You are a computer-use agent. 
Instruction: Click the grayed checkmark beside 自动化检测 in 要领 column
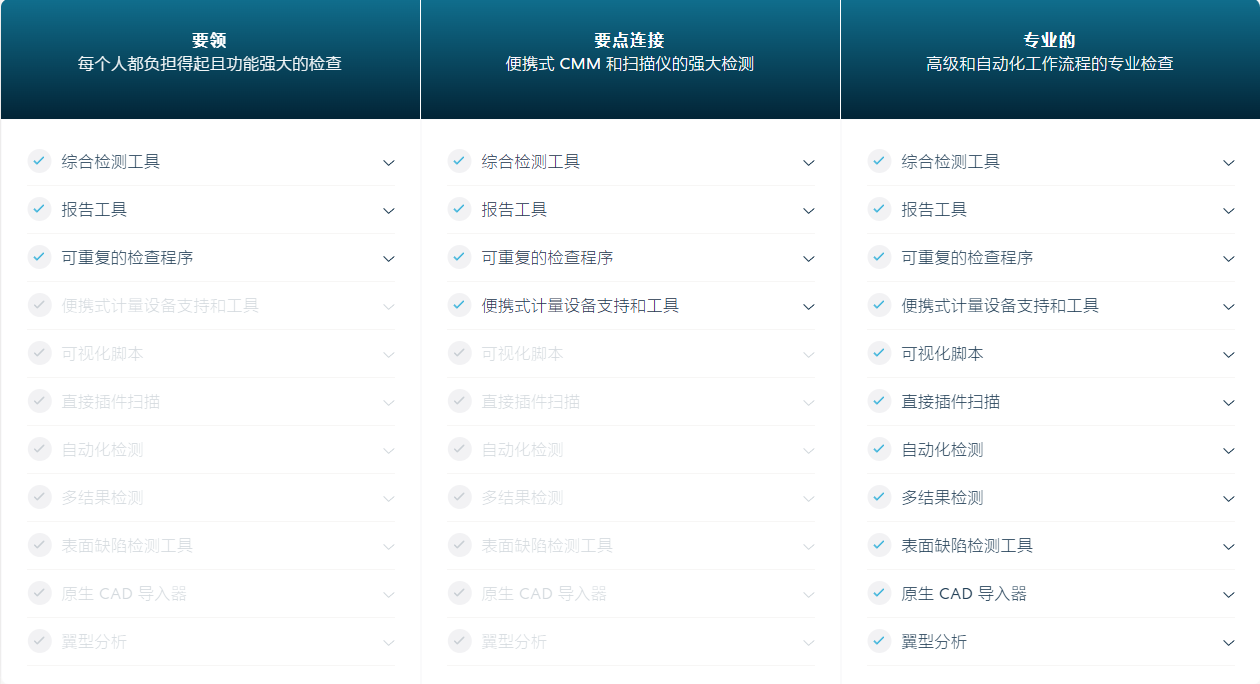[40, 450]
